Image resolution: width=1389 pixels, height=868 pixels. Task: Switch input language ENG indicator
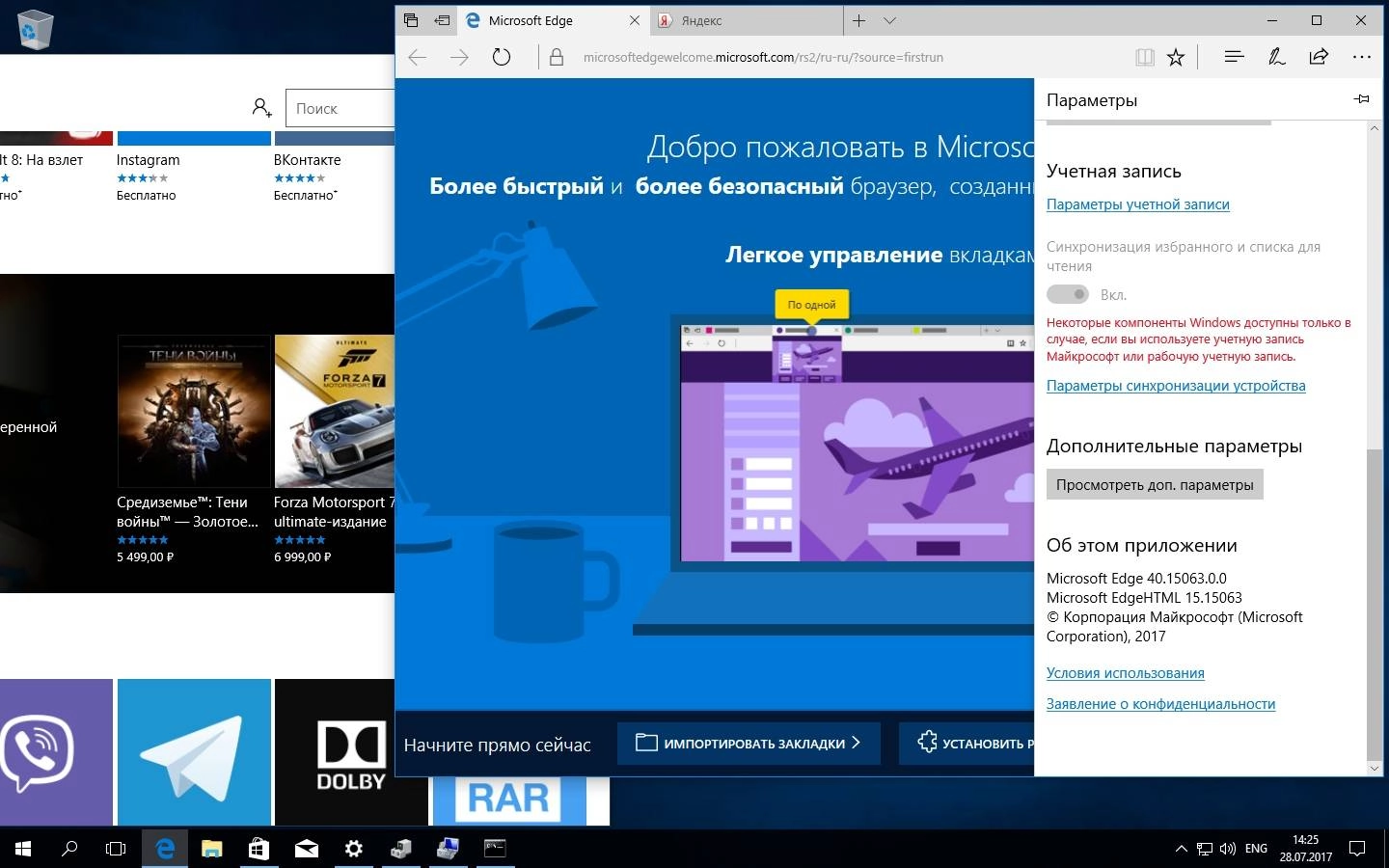coord(1256,849)
